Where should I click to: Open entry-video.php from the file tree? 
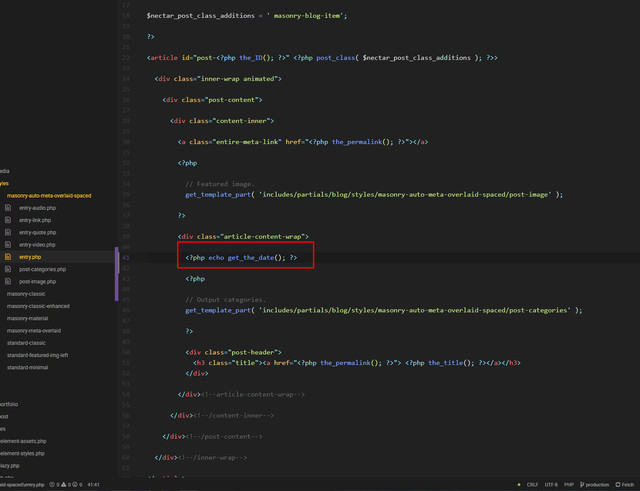37,244
